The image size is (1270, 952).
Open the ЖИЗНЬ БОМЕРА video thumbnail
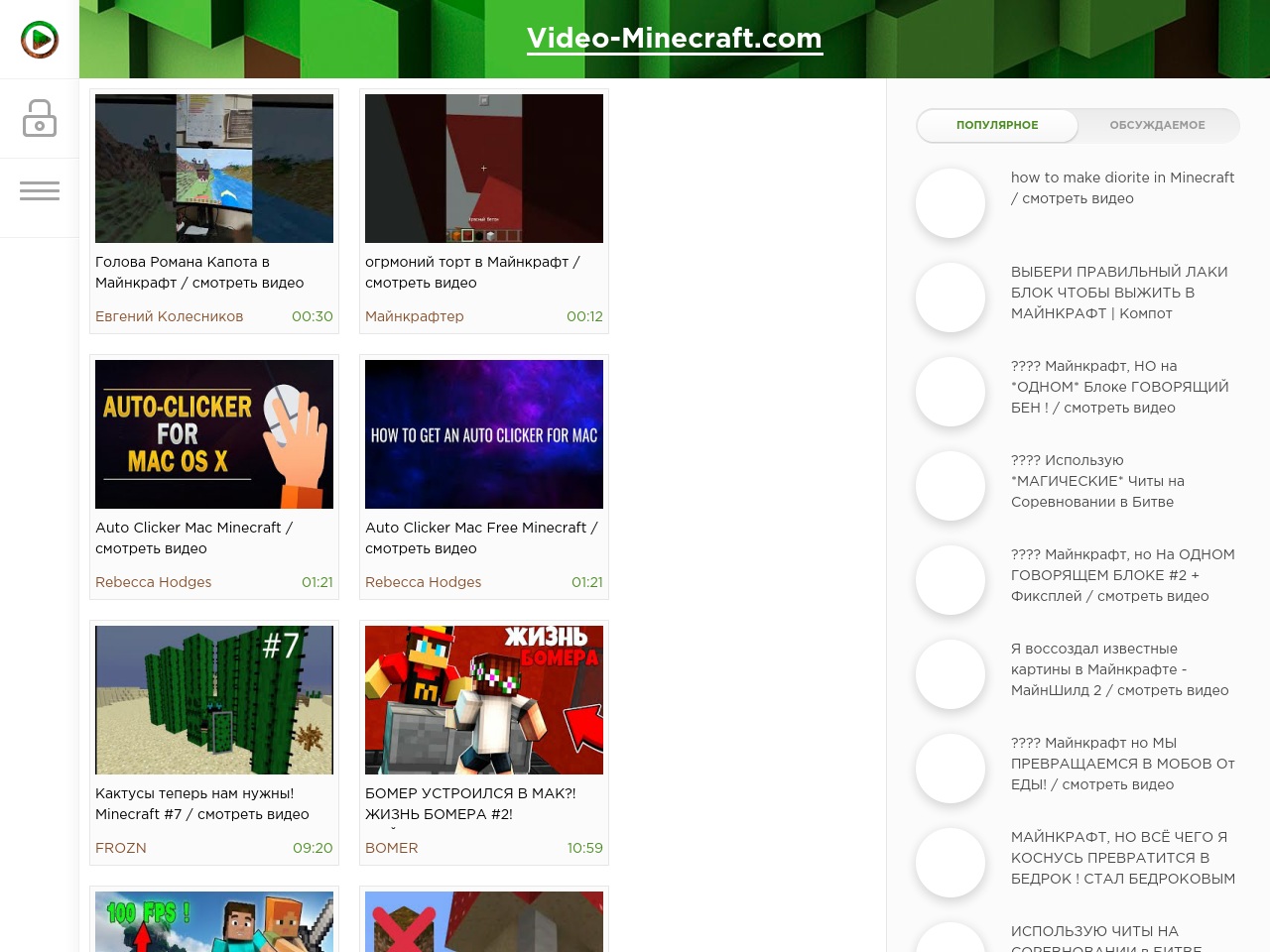(484, 700)
